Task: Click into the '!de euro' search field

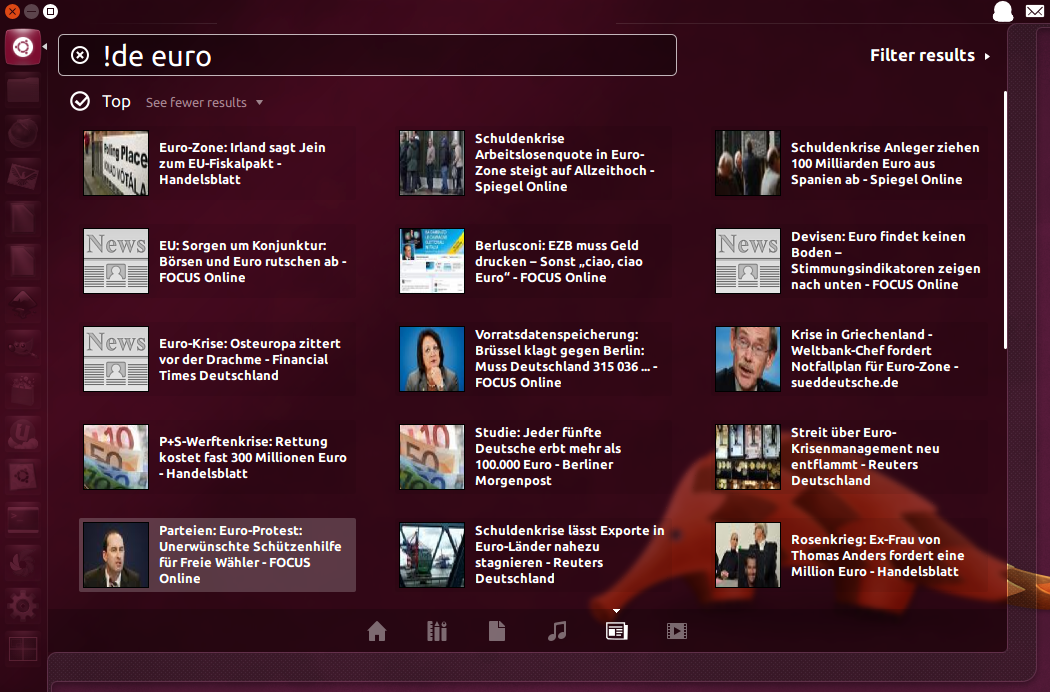Action: 380,55
